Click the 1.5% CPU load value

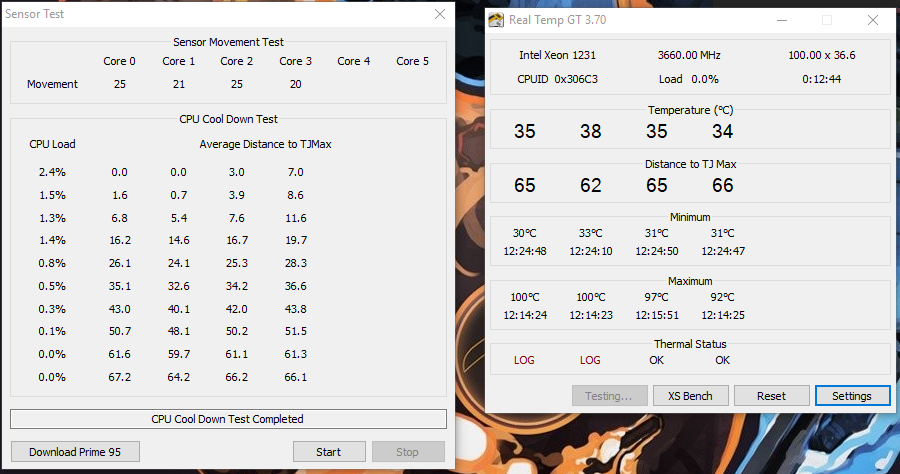tap(52, 195)
